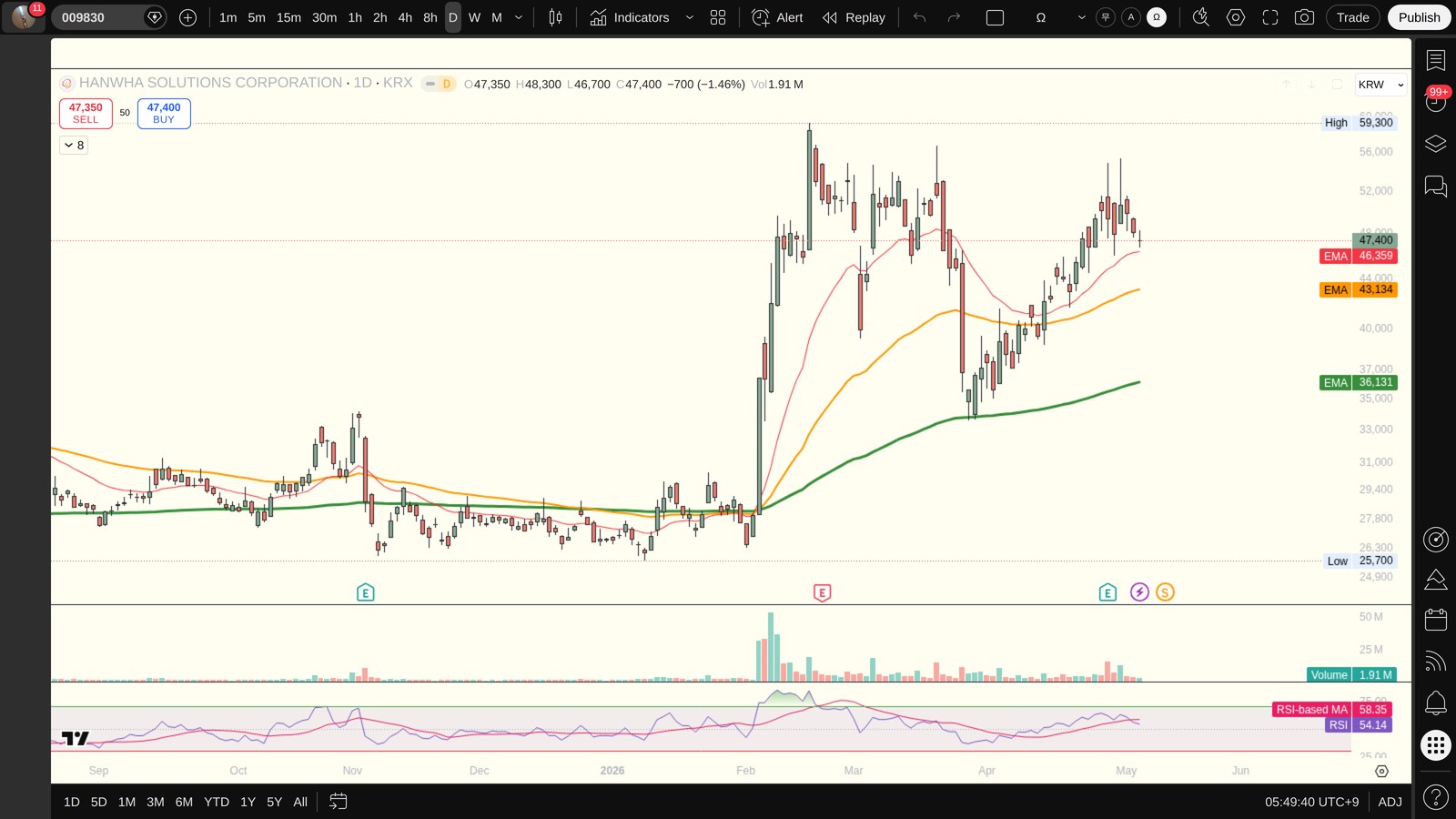Click the undo arrow
Viewport: 1456px width, 819px height.
coord(920,17)
